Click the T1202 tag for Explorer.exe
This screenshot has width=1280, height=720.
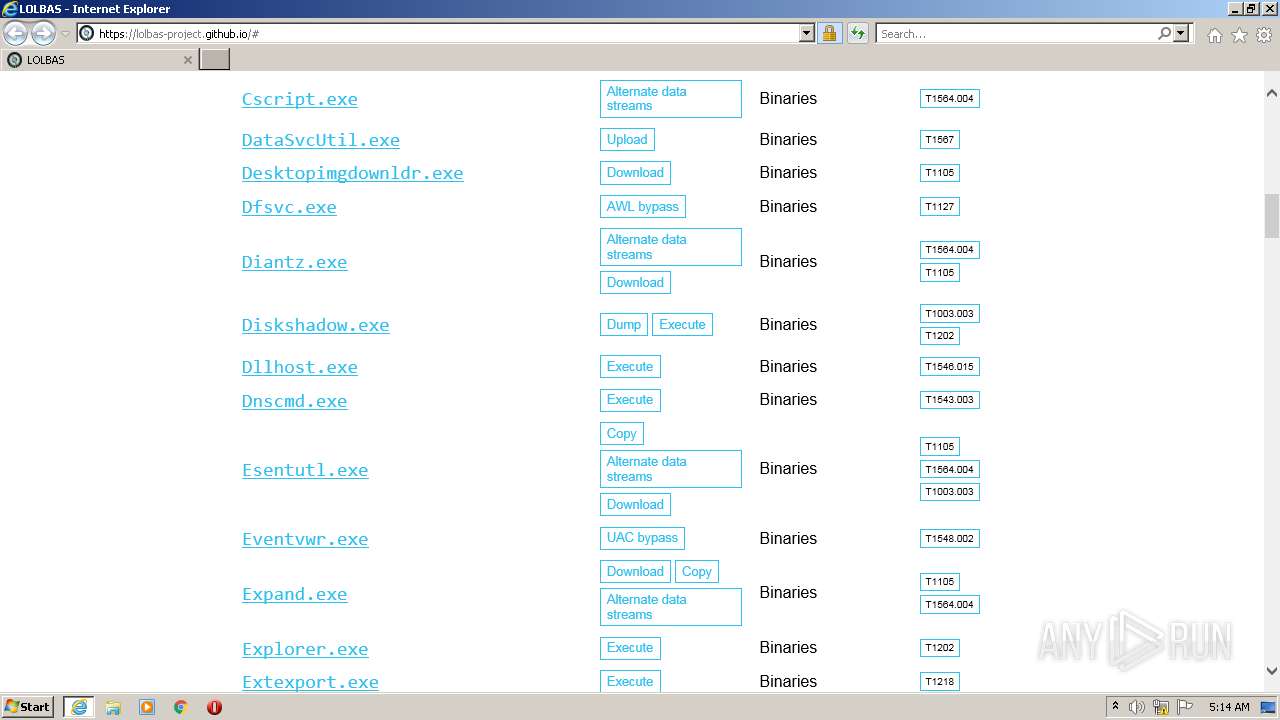pyautogui.click(x=939, y=647)
